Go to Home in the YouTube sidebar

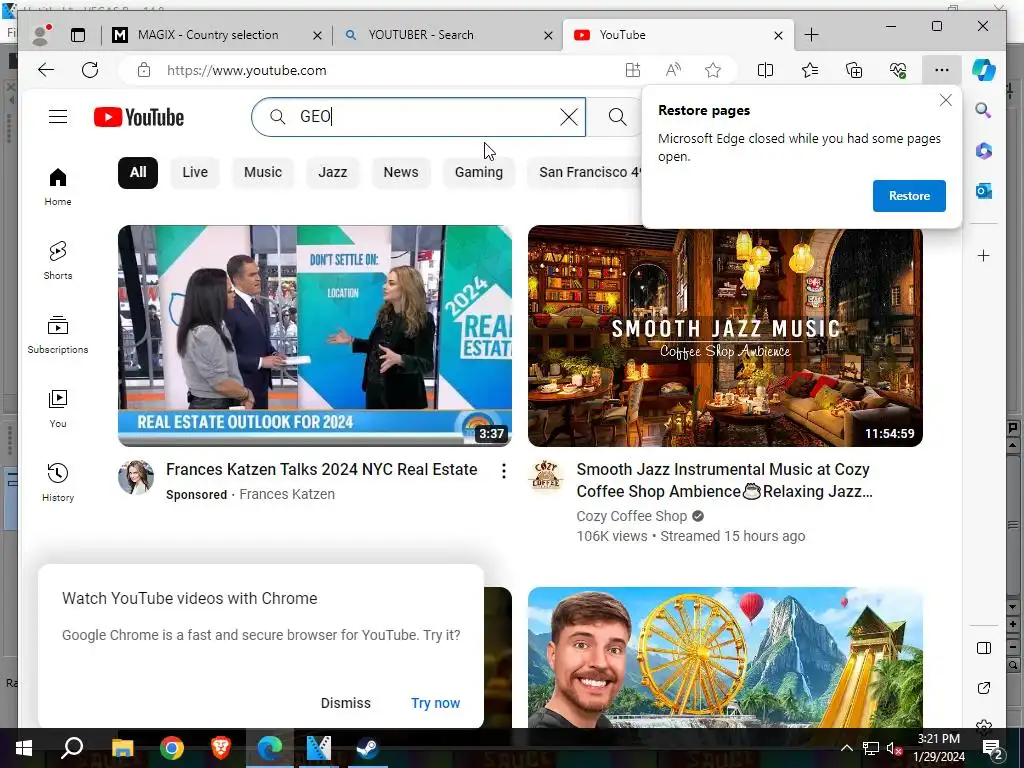coord(58,187)
